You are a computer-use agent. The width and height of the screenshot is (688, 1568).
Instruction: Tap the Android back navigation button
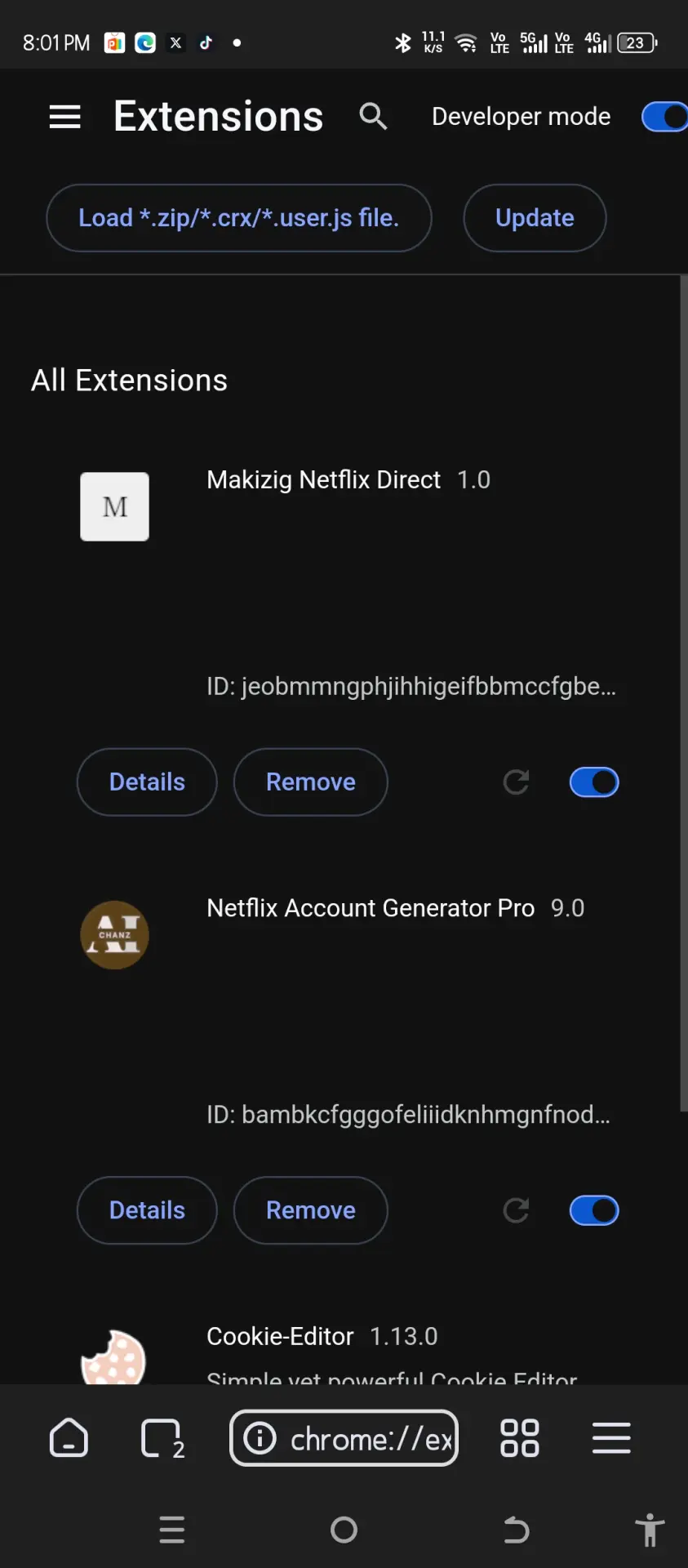(x=516, y=1530)
